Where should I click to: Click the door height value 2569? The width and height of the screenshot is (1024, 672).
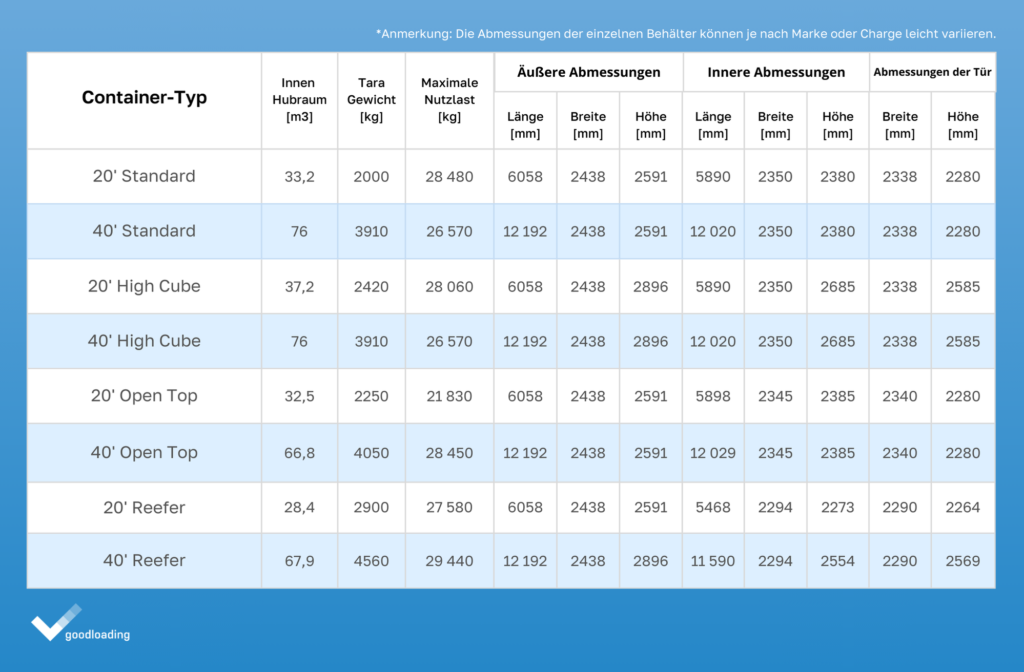tap(963, 561)
